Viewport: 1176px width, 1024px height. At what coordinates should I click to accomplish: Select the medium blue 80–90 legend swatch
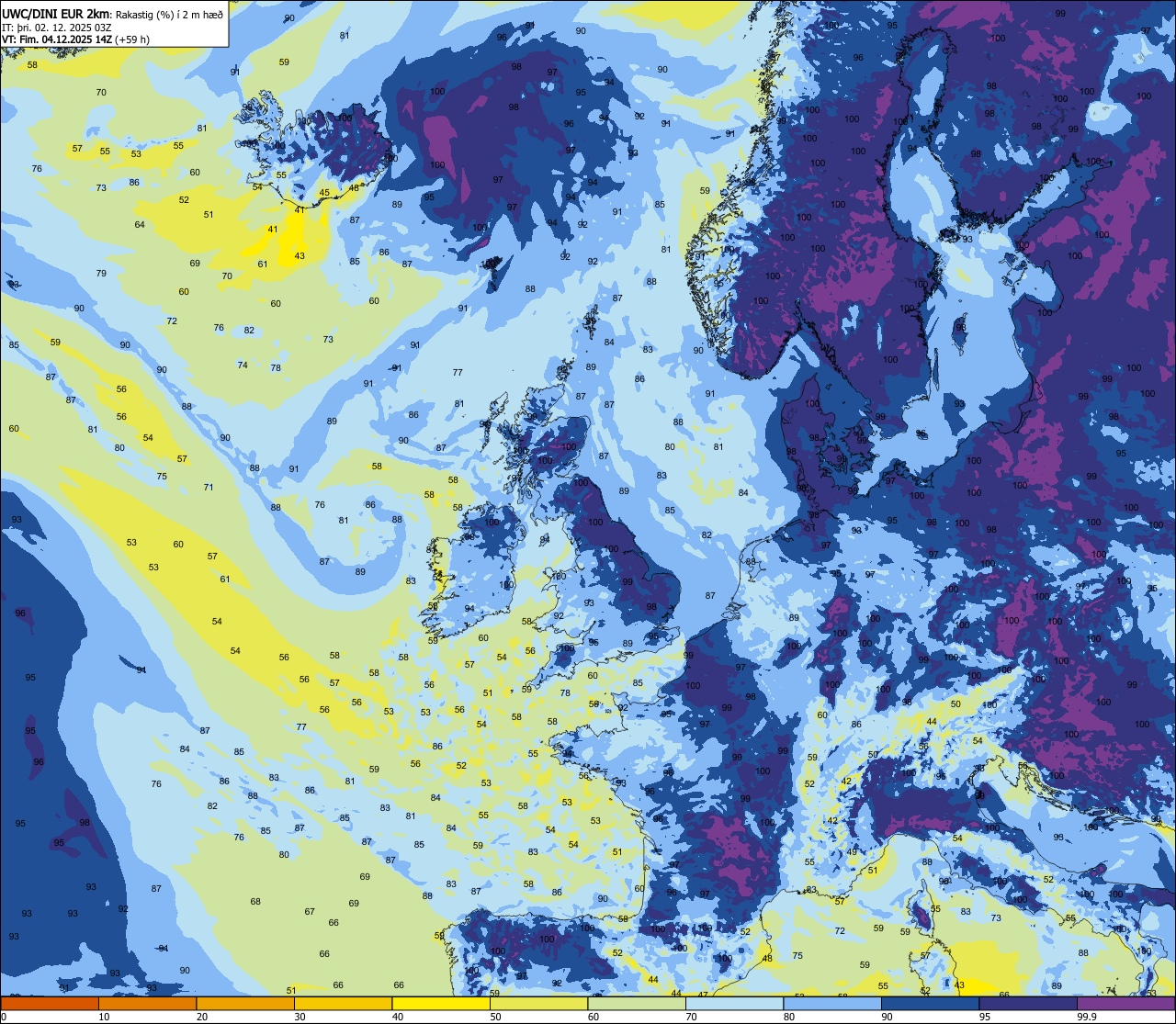point(832,1004)
